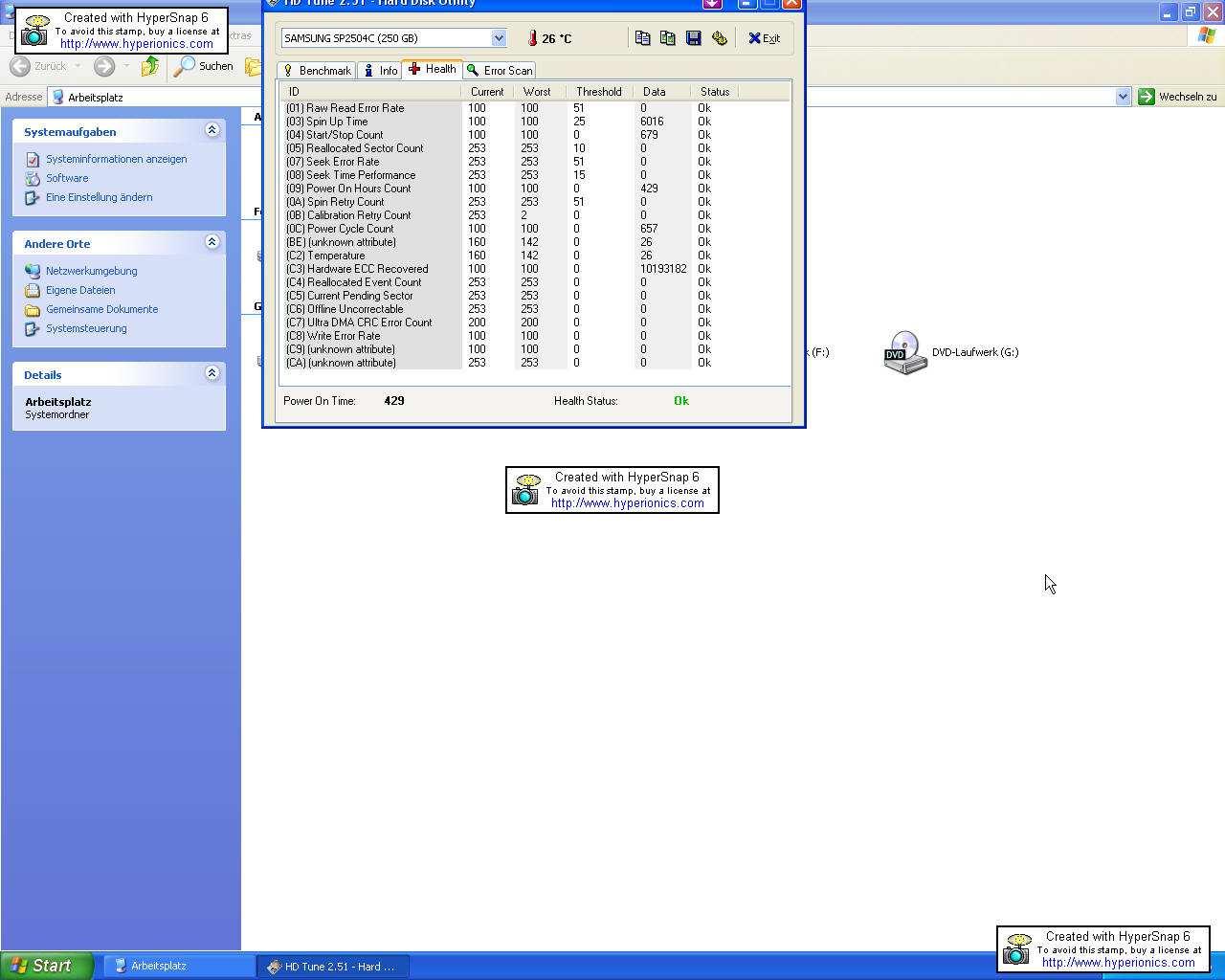Click the folder-up icon in Explorer toolbar

[150, 66]
